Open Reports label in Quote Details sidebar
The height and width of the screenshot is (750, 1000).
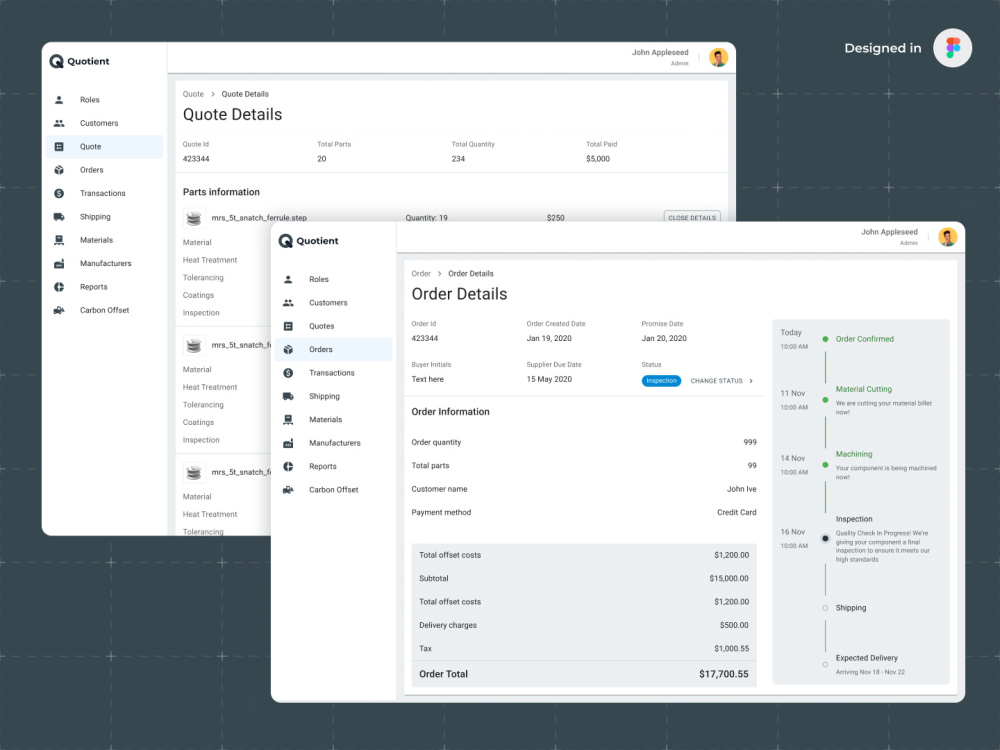point(94,287)
